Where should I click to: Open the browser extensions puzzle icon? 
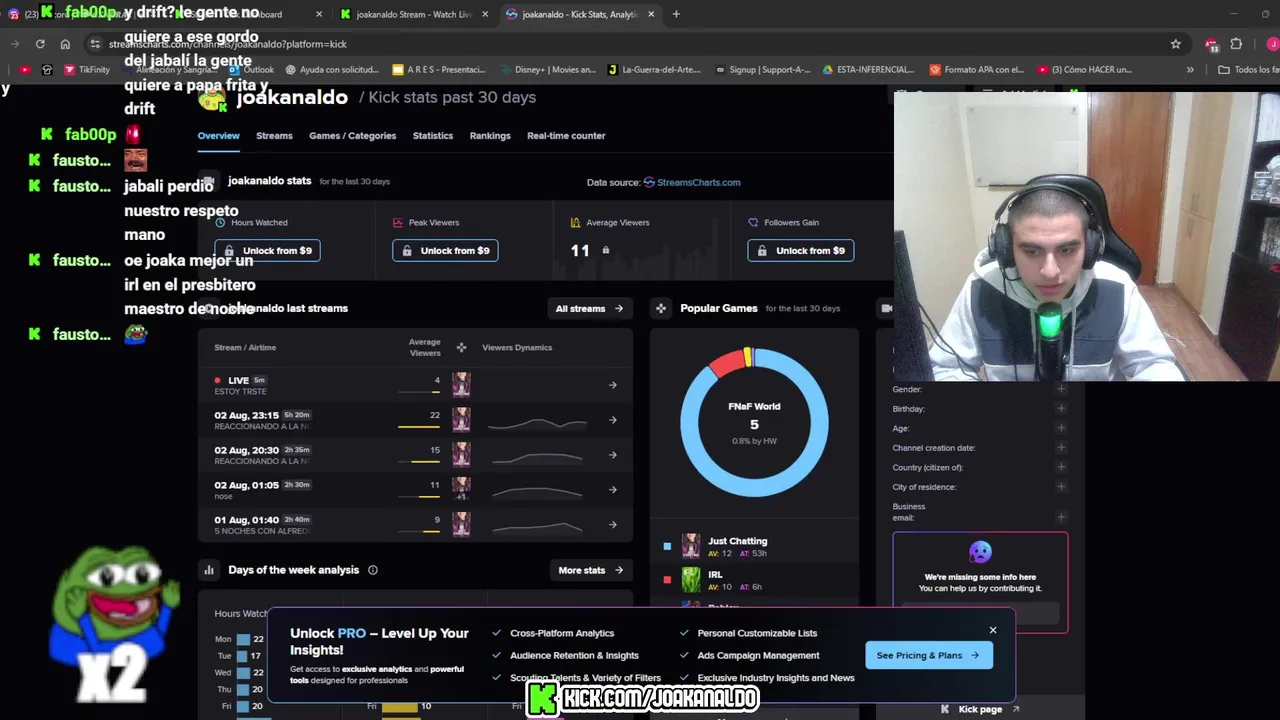click(1236, 44)
